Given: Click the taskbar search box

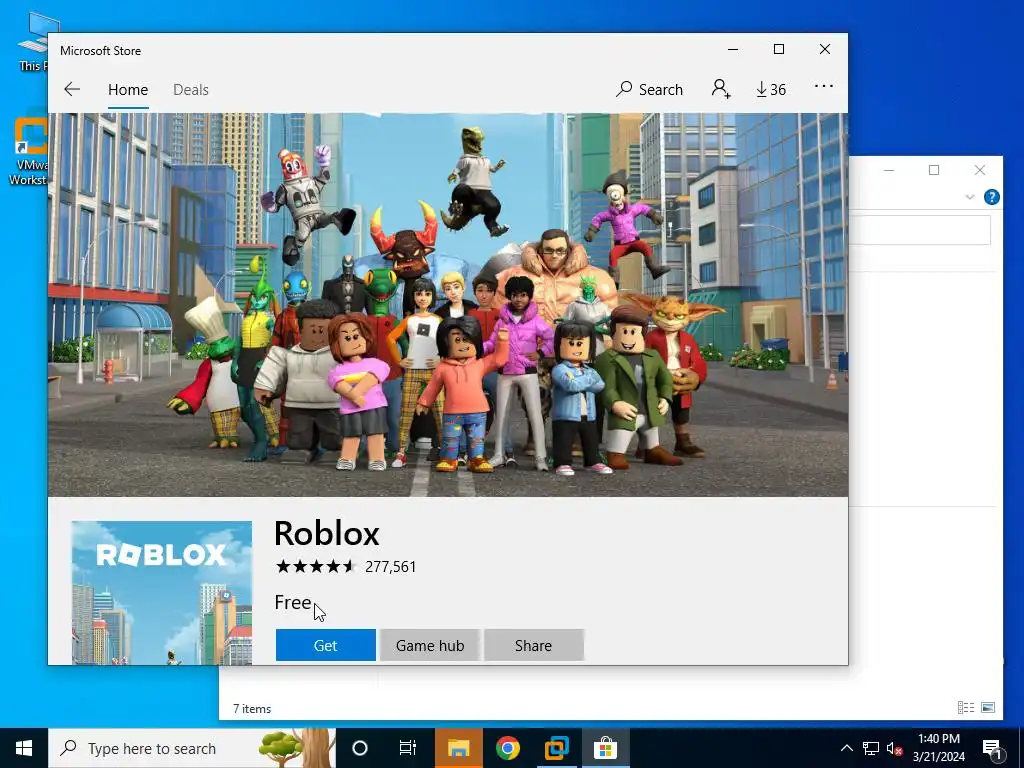Looking at the screenshot, I should pyautogui.click(x=192, y=748).
